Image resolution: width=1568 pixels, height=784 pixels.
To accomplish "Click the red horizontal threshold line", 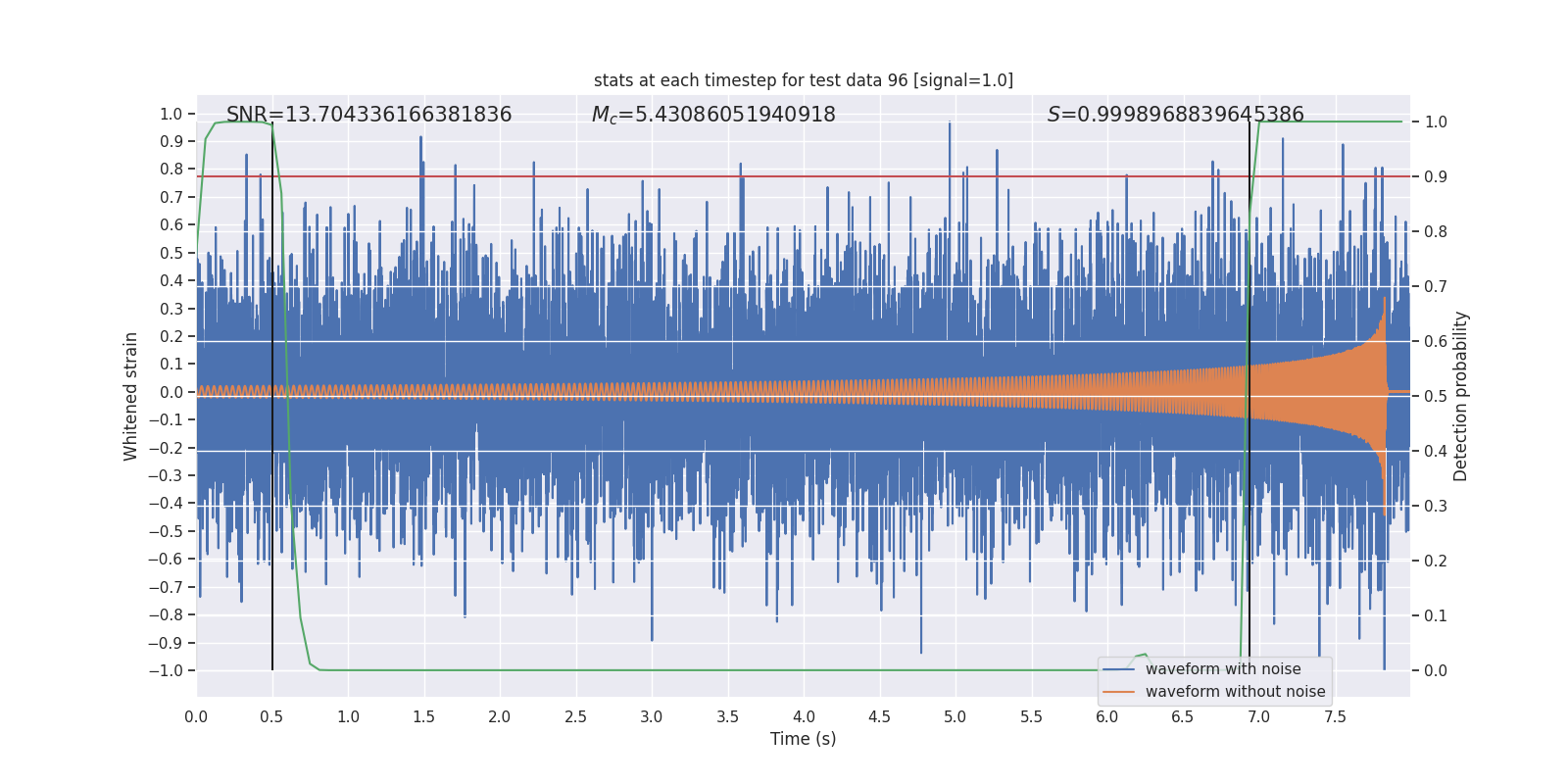I will 804,176.
